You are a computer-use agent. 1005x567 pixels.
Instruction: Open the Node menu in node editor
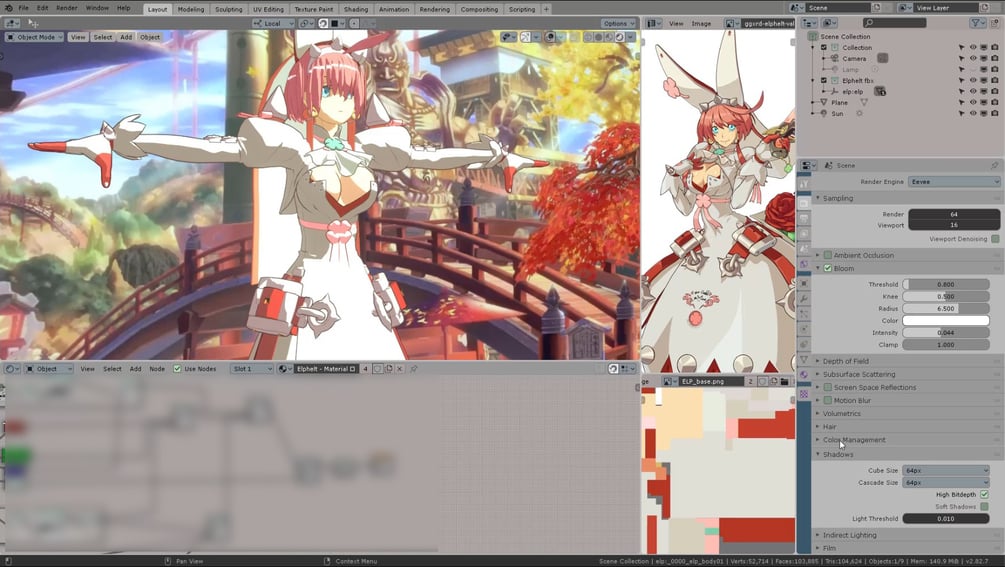click(157, 369)
